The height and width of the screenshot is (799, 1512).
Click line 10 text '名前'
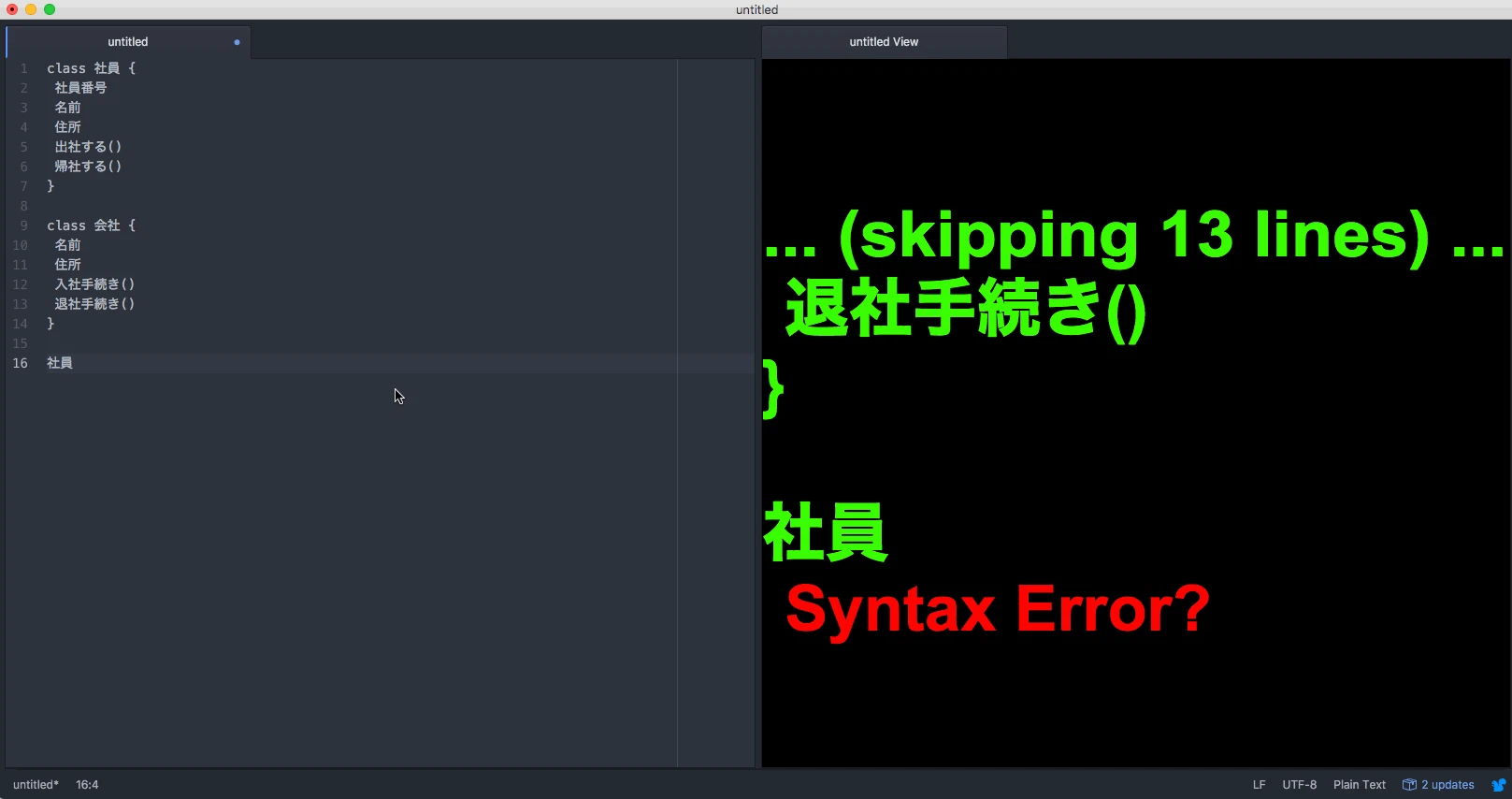[x=67, y=245]
